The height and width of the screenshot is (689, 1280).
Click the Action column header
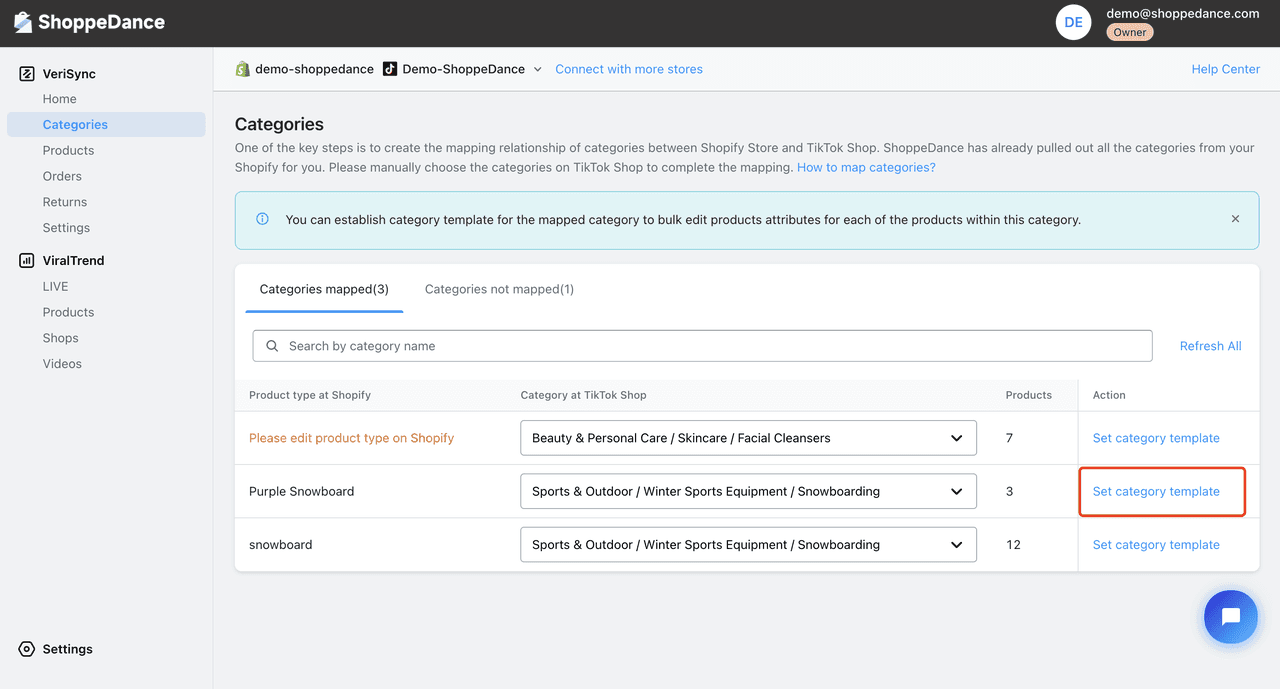(1109, 395)
